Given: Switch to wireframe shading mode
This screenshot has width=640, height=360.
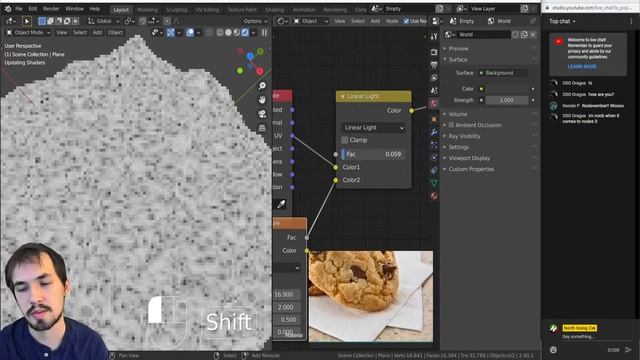Looking at the screenshot, I should point(220,32).
